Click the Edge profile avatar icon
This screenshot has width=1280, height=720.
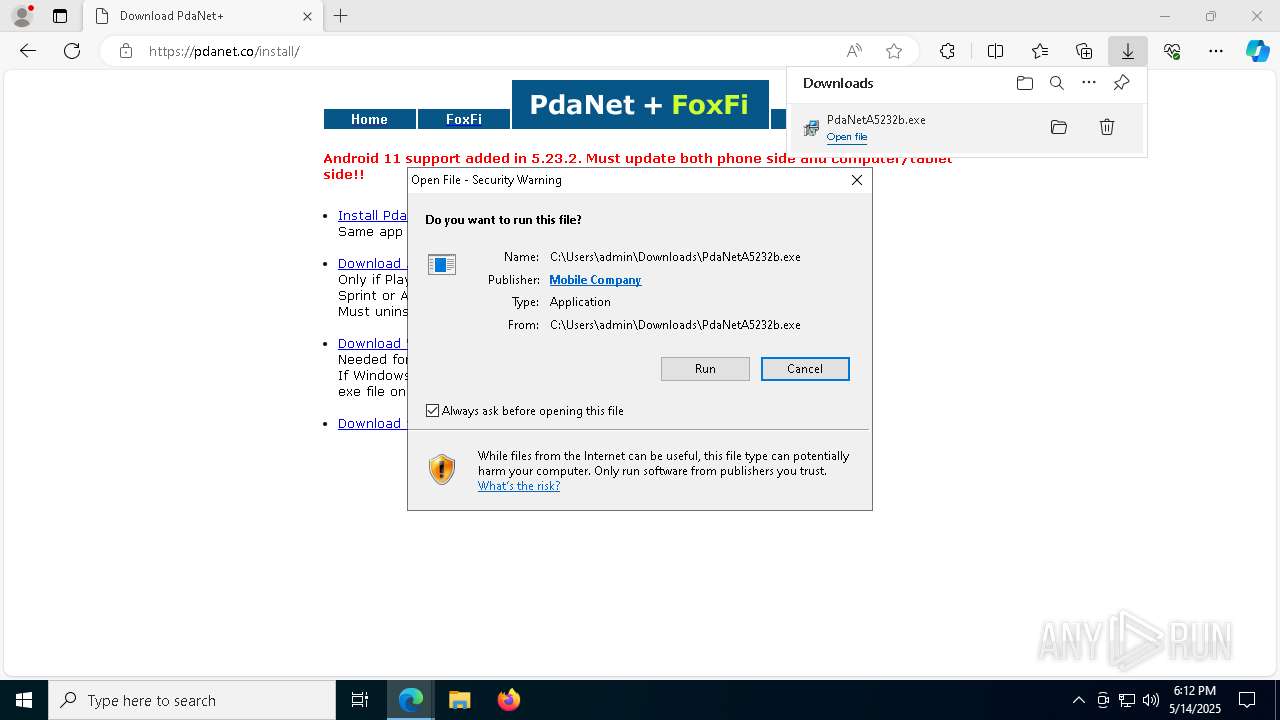(x=21, y=16)
